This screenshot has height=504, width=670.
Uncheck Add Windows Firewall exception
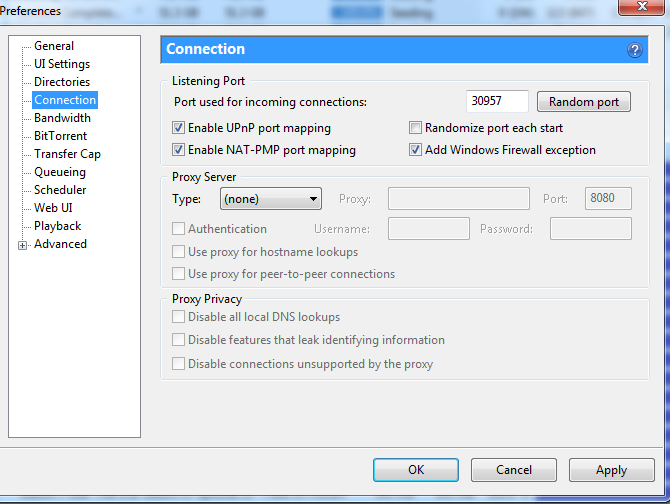click(416, 150)
